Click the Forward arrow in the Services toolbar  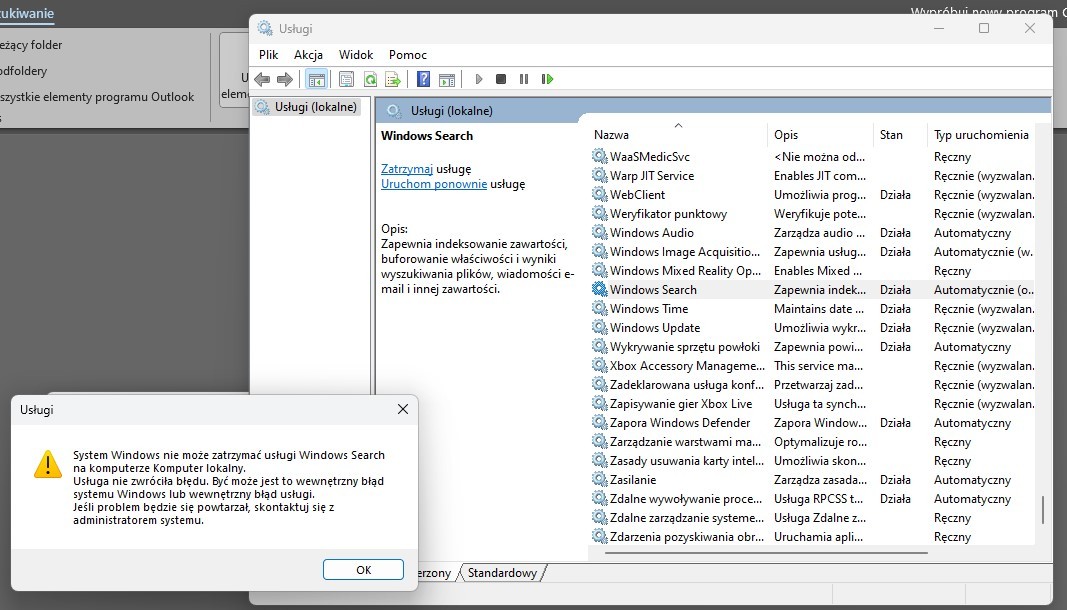pos(284,79)
